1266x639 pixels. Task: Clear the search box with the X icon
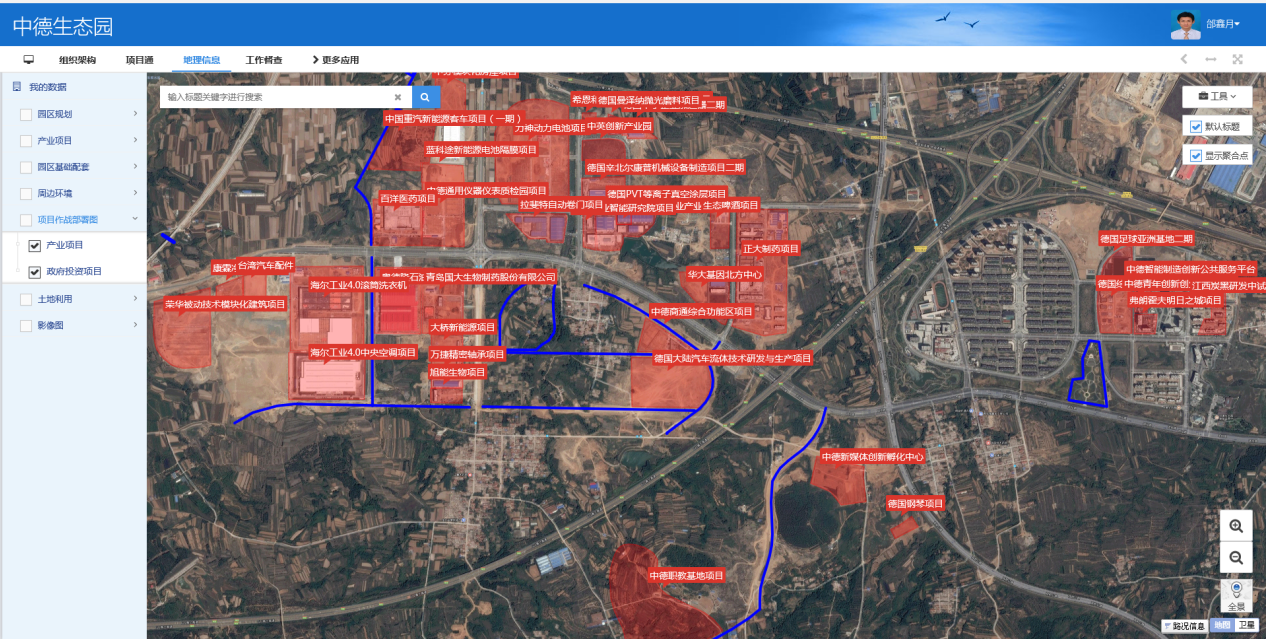tap(397, 97)
